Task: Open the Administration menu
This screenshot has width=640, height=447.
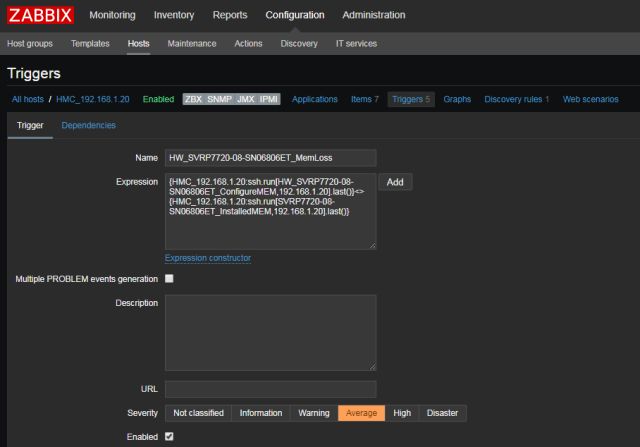Action: tap(373, 15)
